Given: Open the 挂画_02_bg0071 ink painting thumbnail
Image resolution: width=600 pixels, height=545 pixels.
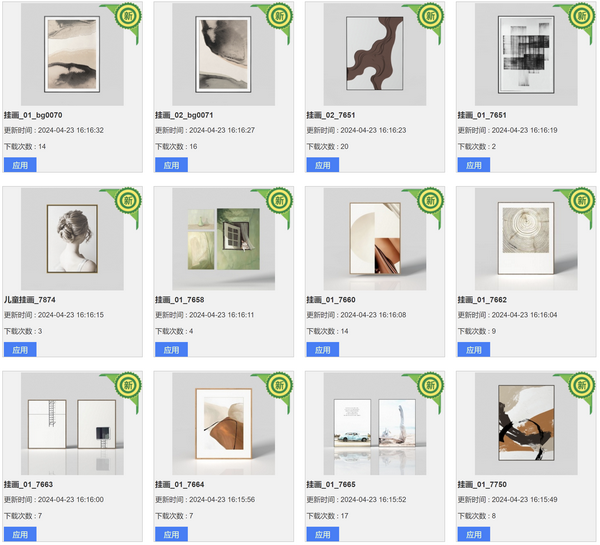Looking at the screenshot, I should pyautogui.click(x=223, y=54).
